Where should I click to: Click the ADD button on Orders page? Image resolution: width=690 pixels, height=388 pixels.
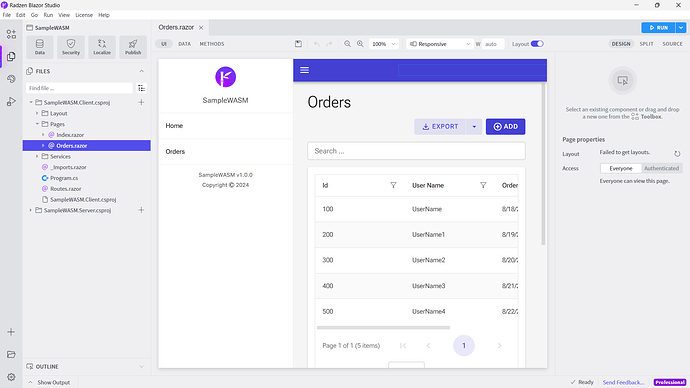point(505,126)
